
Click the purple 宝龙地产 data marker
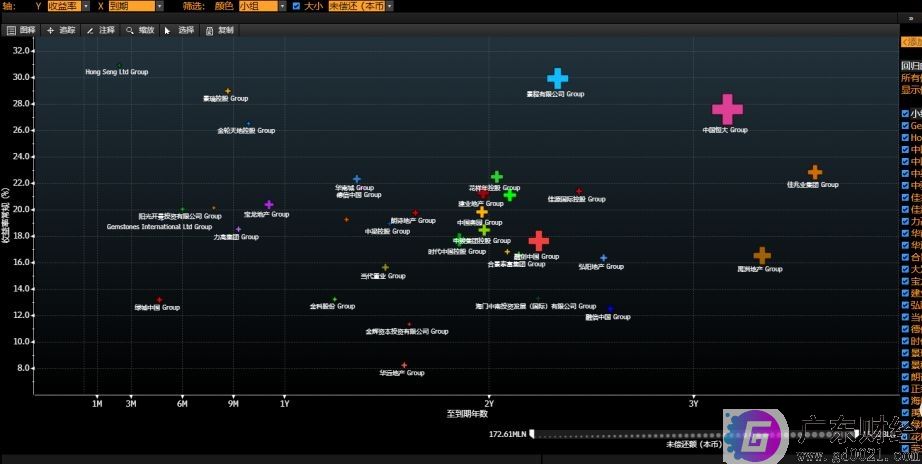pos(269,205)
